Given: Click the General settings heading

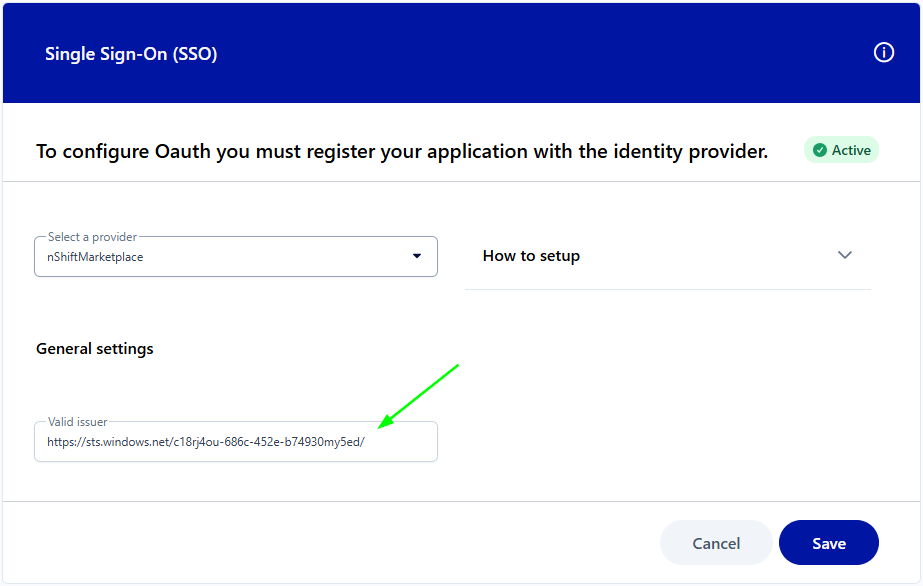Looking at the screenshot, I should pos(95,349).
